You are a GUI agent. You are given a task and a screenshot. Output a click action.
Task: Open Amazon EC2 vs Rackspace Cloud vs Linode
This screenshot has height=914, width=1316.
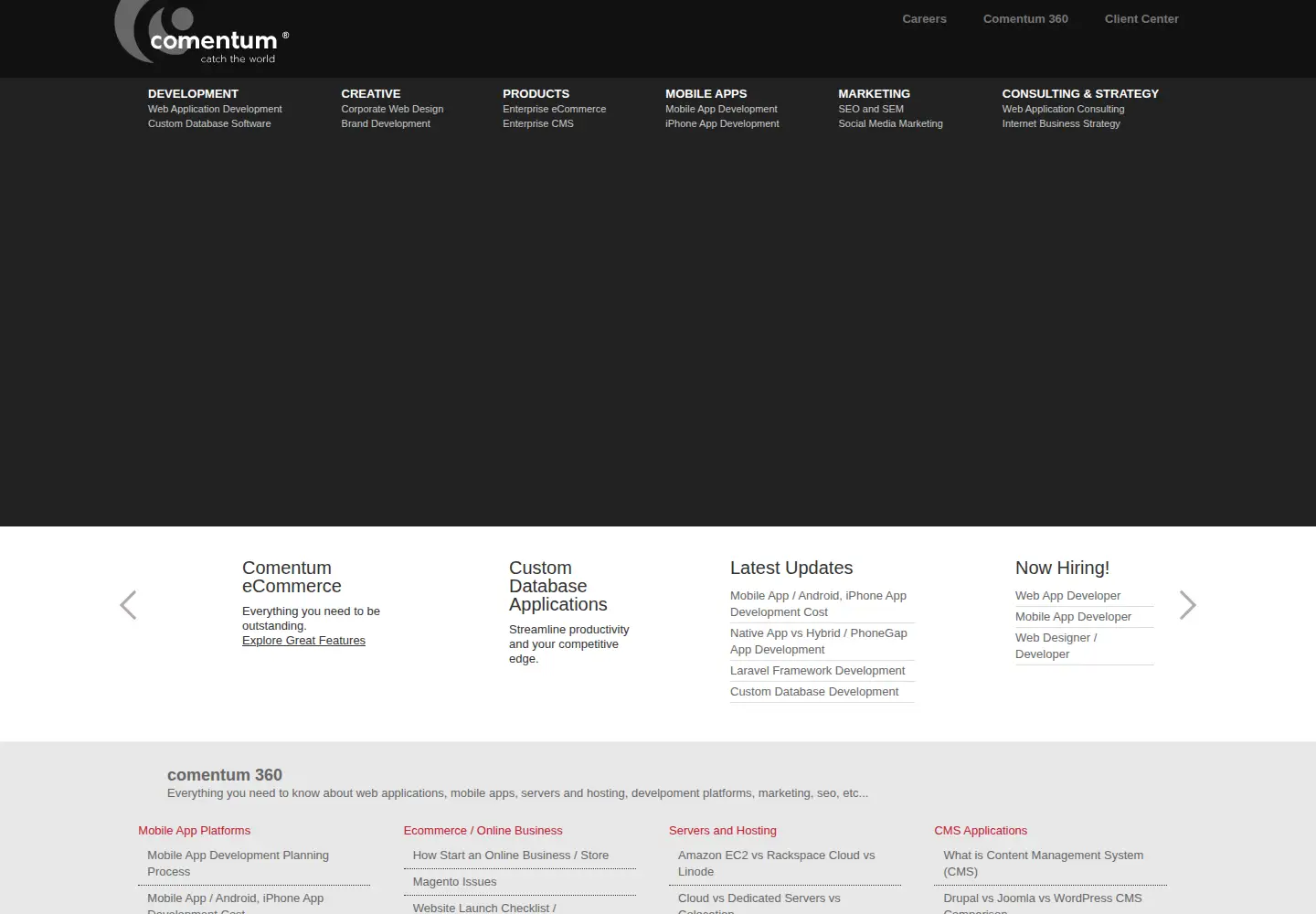(776, 864)
